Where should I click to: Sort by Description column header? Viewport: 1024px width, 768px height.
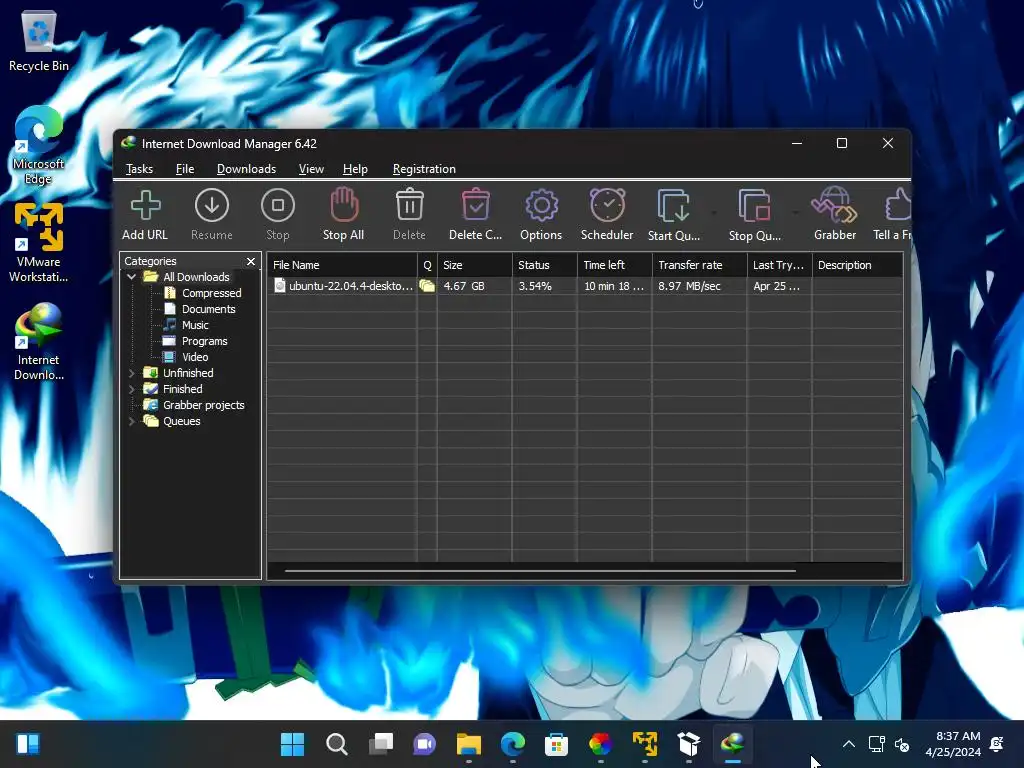pos(857,265)
